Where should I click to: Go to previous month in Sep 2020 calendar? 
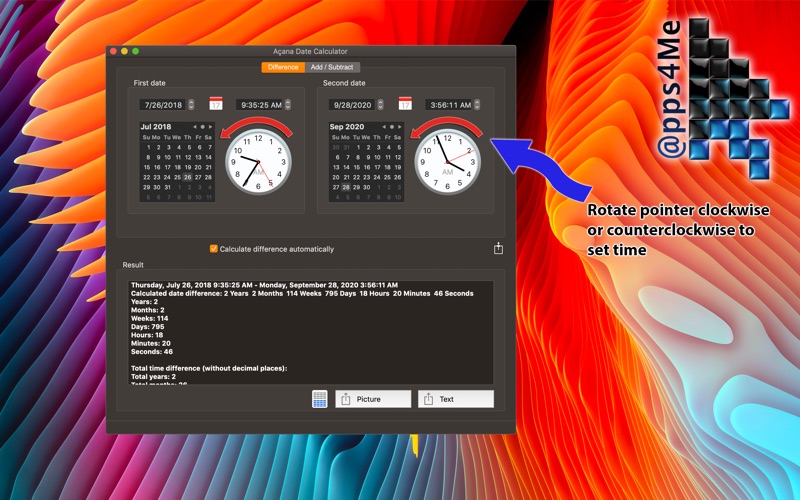coord(385,127)
